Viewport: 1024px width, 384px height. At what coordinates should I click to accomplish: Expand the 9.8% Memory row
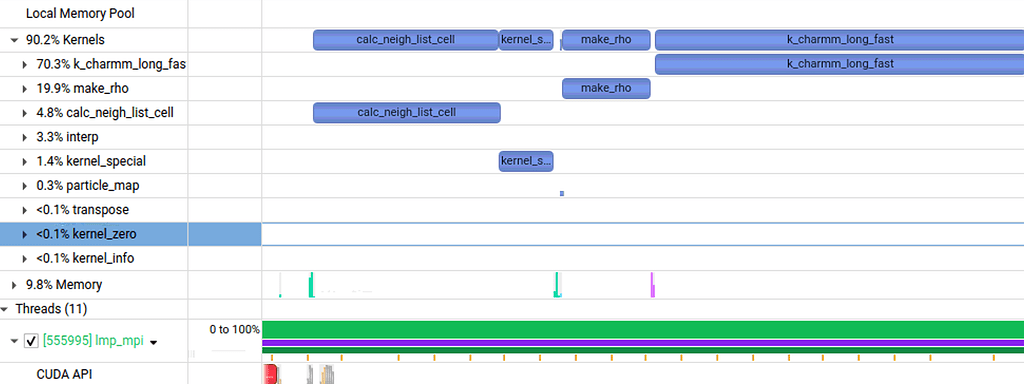tap(14, 285)
